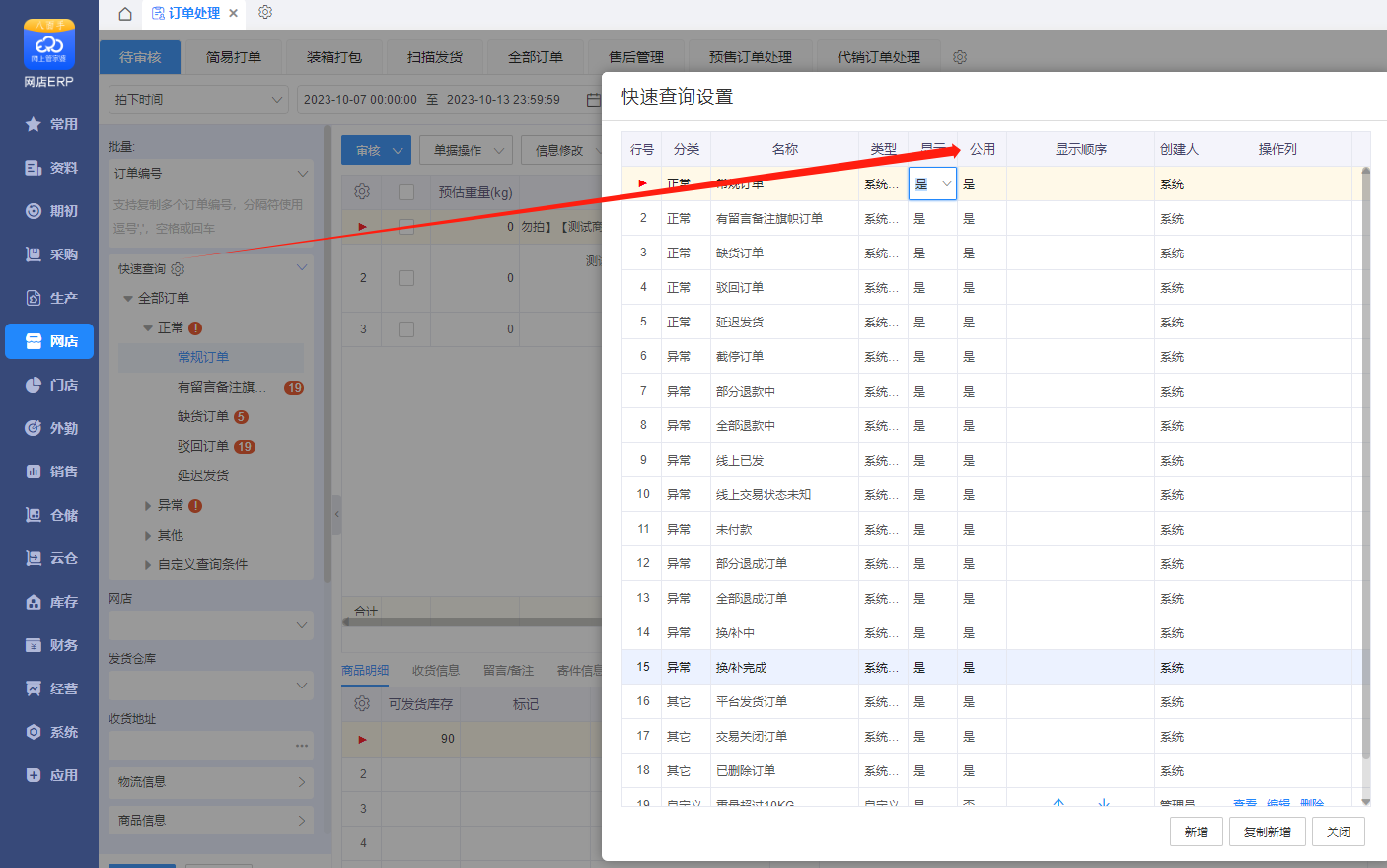The height and width of the screenshot is (868, 1387).
Task: Switch to the 预售订单处理 tab
Action: (x=751, y=57)
